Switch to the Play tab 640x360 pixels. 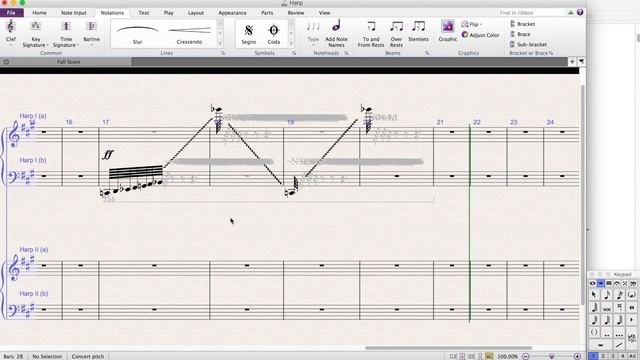169,13
